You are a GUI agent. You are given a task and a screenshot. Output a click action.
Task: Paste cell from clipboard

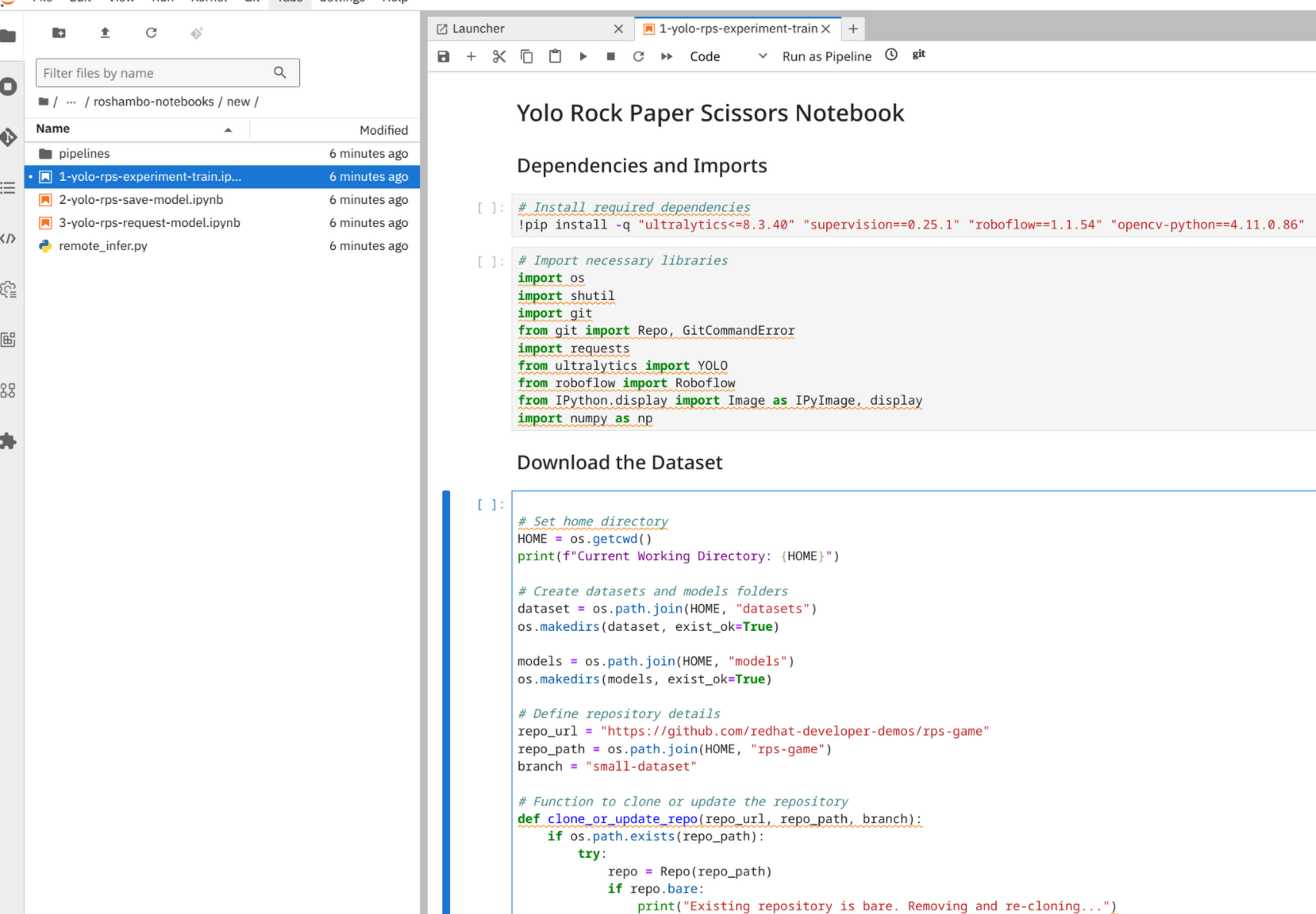click(555, 56)
